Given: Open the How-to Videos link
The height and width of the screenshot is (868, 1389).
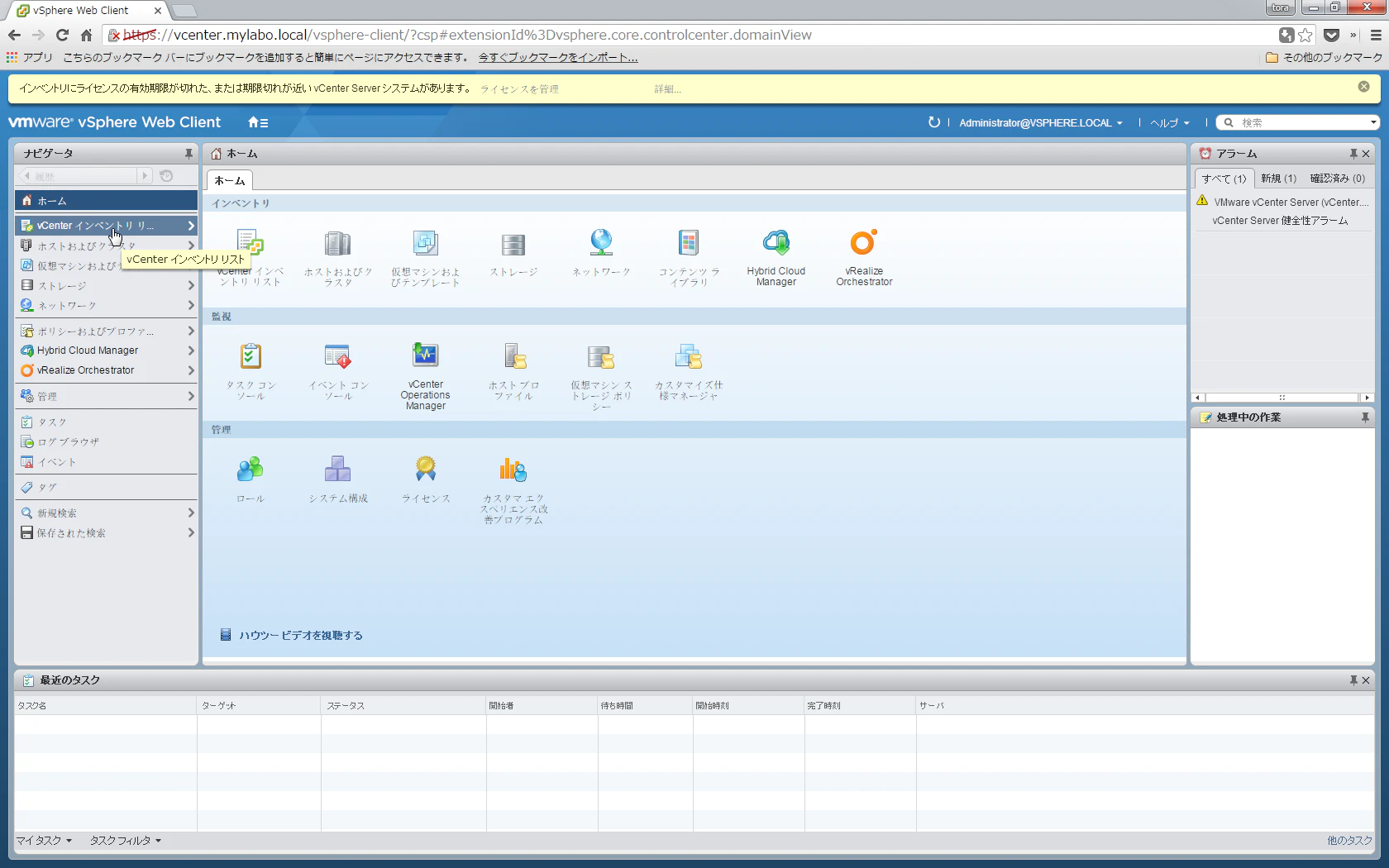Looking at the screenshot, I should click(301, 636).
